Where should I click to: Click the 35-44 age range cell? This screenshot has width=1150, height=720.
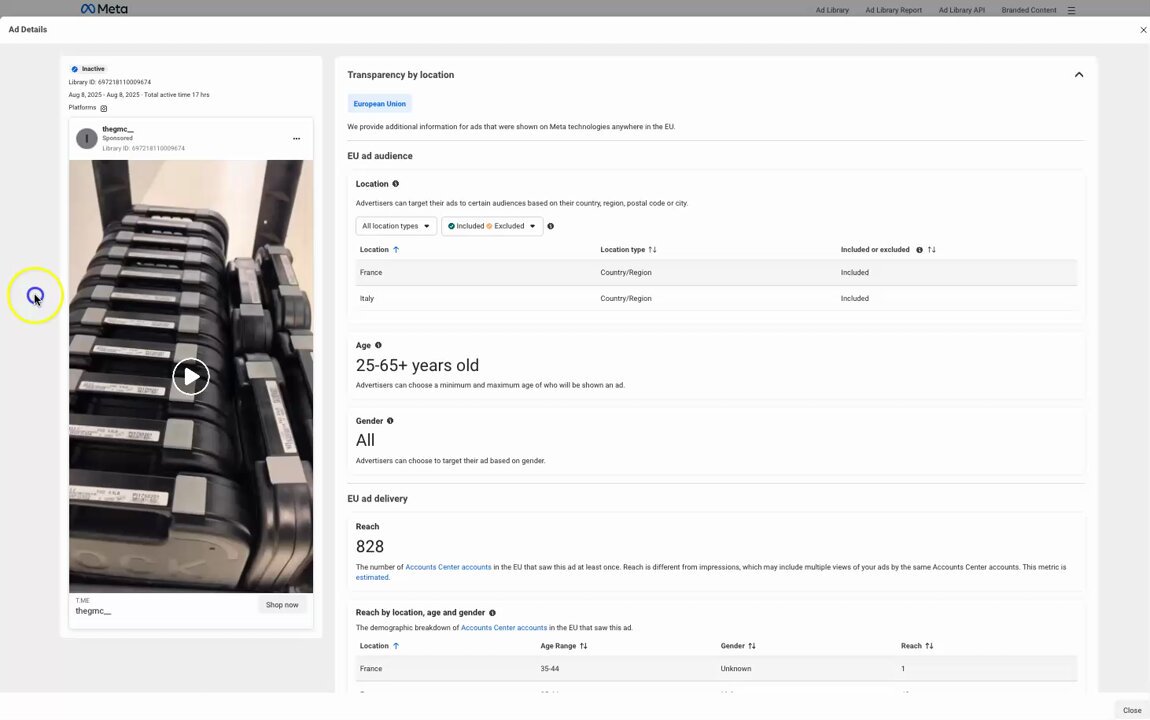tap(549, 669)
